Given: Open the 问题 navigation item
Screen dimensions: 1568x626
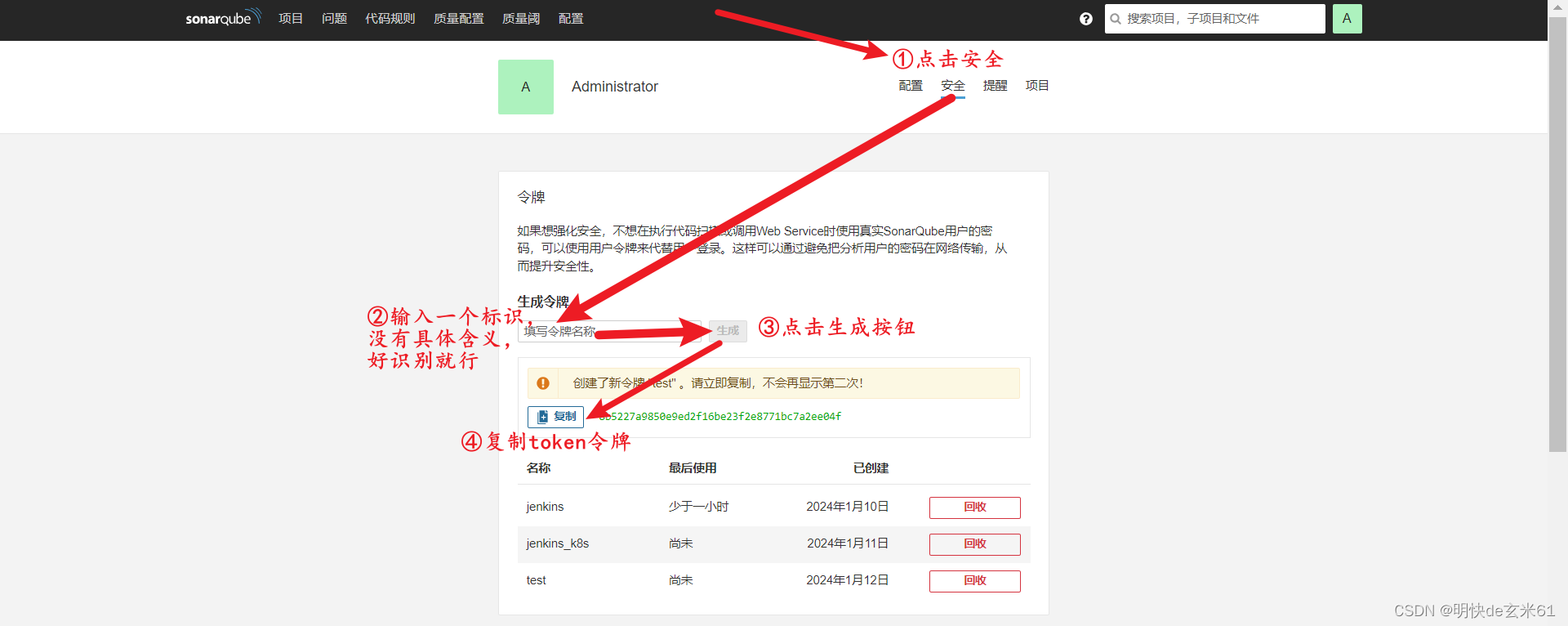Looking at the screenshot, I should pyautogui.click(x=334, y=18).
